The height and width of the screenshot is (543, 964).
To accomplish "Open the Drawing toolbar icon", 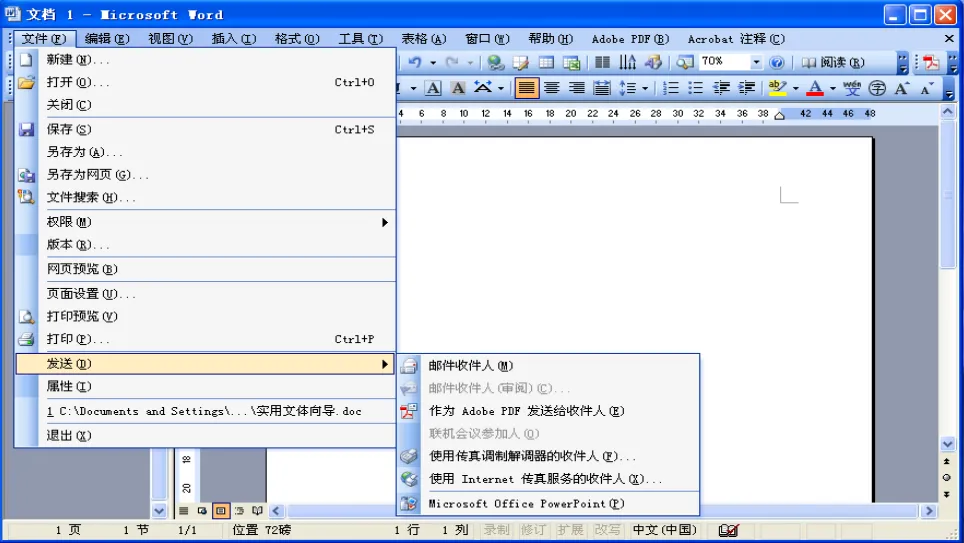I will click(653, 62).
